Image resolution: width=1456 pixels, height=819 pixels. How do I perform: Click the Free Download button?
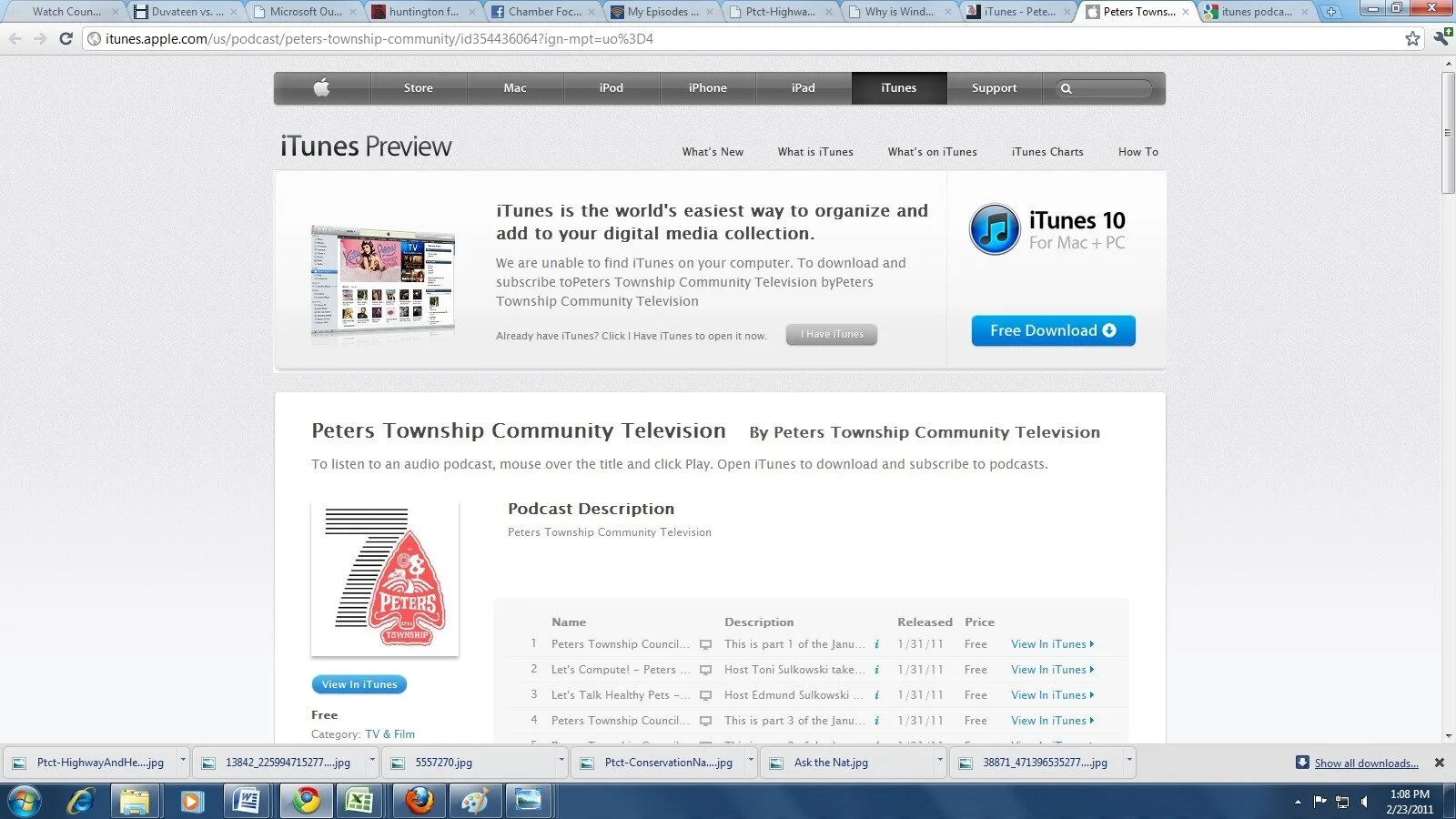coord(1053,330)
